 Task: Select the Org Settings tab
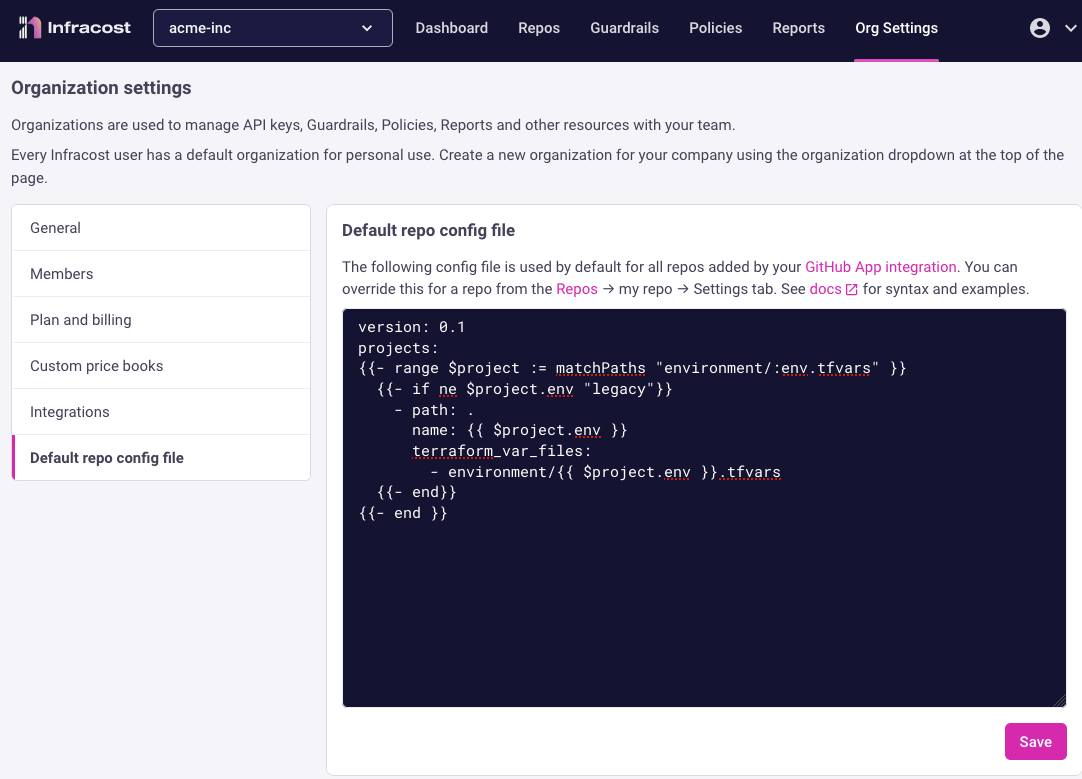tap(896, 28)
